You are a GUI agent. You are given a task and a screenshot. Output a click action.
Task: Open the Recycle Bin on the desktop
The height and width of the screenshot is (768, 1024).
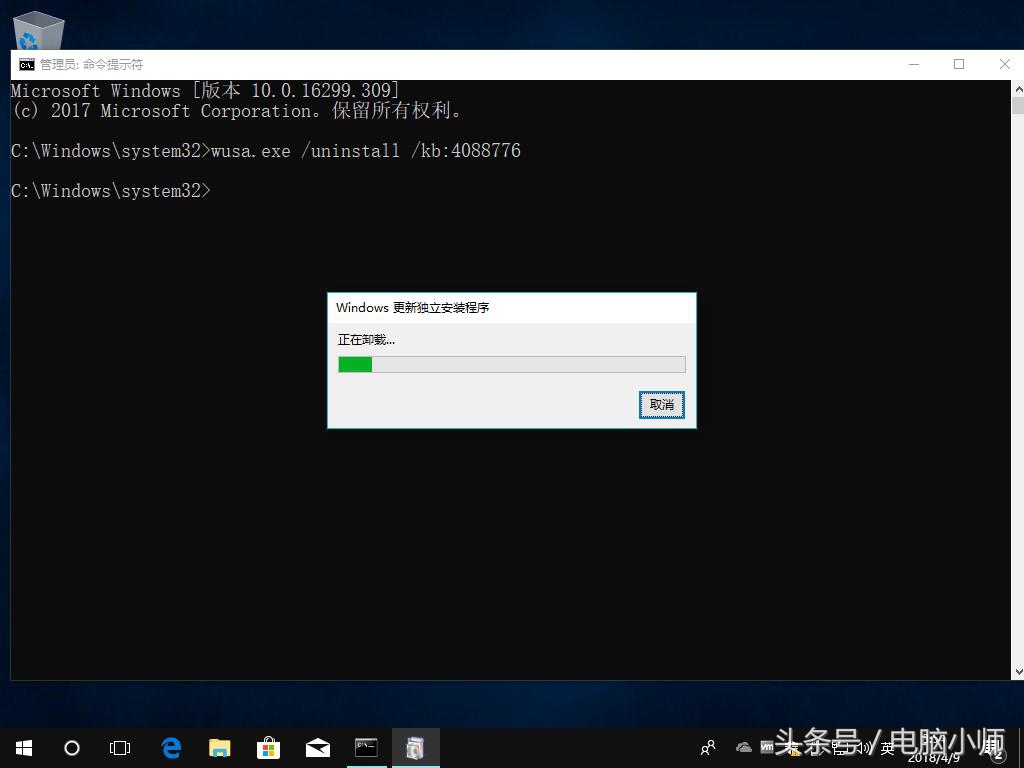click(x=38, y=28)
